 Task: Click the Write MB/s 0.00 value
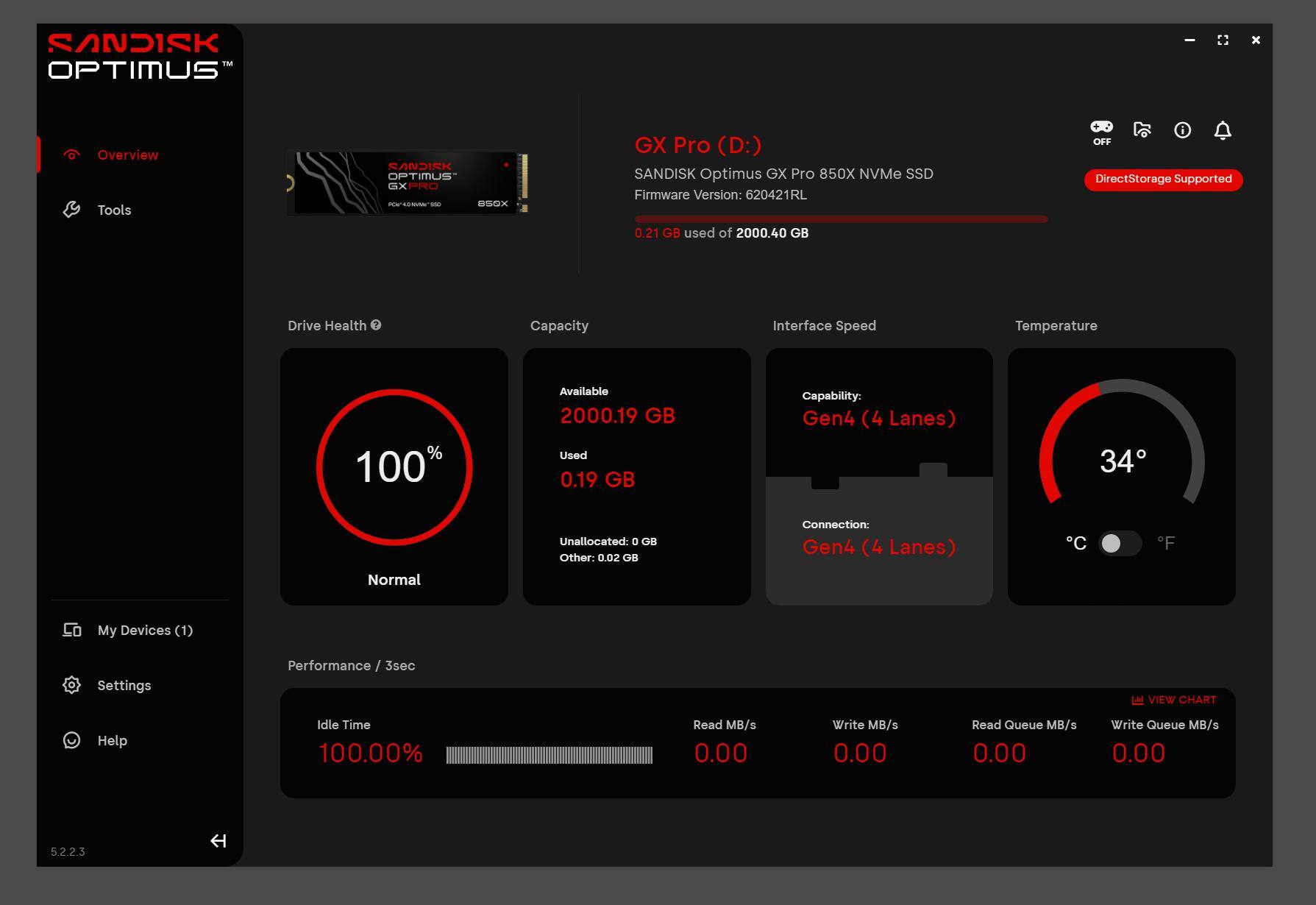tap(859, 753)
